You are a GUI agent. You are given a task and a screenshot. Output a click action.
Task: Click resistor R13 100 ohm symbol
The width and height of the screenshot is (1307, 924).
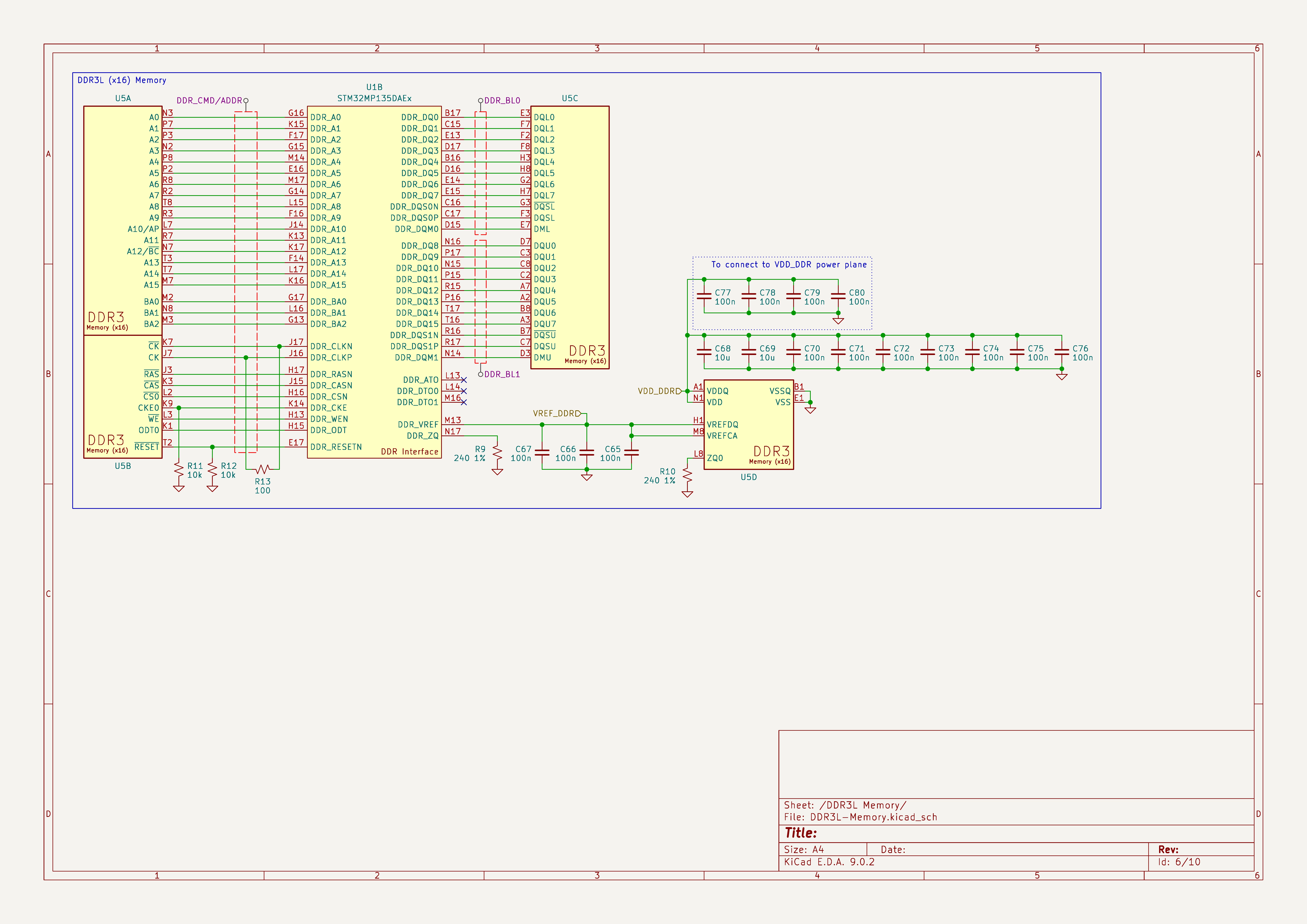262,469
